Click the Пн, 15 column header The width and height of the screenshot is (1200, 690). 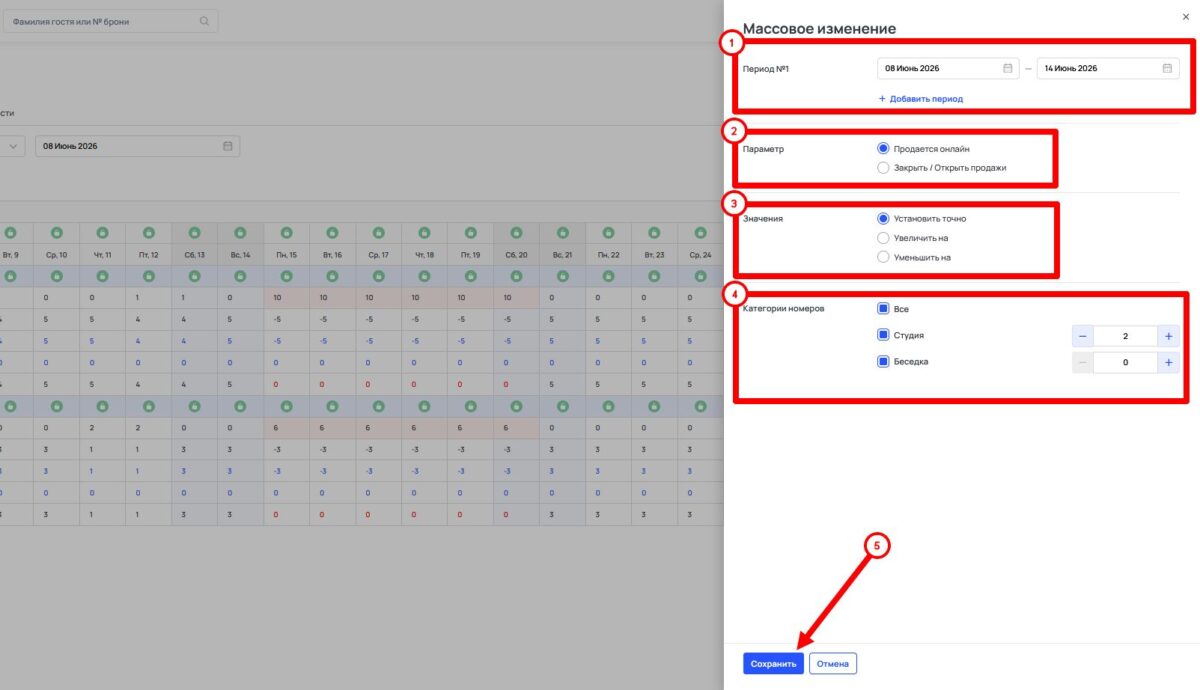[x=287, y=255]
